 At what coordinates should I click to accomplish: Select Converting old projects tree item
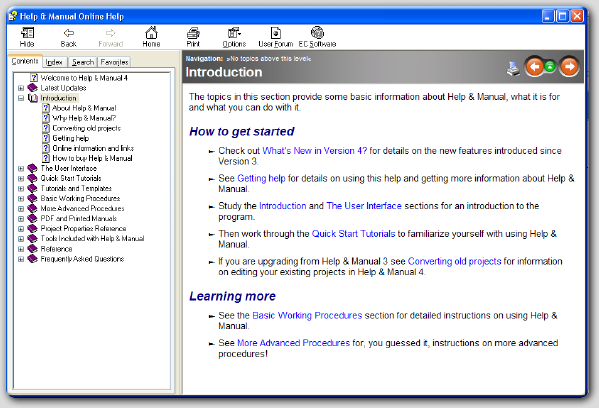[86, 128]
